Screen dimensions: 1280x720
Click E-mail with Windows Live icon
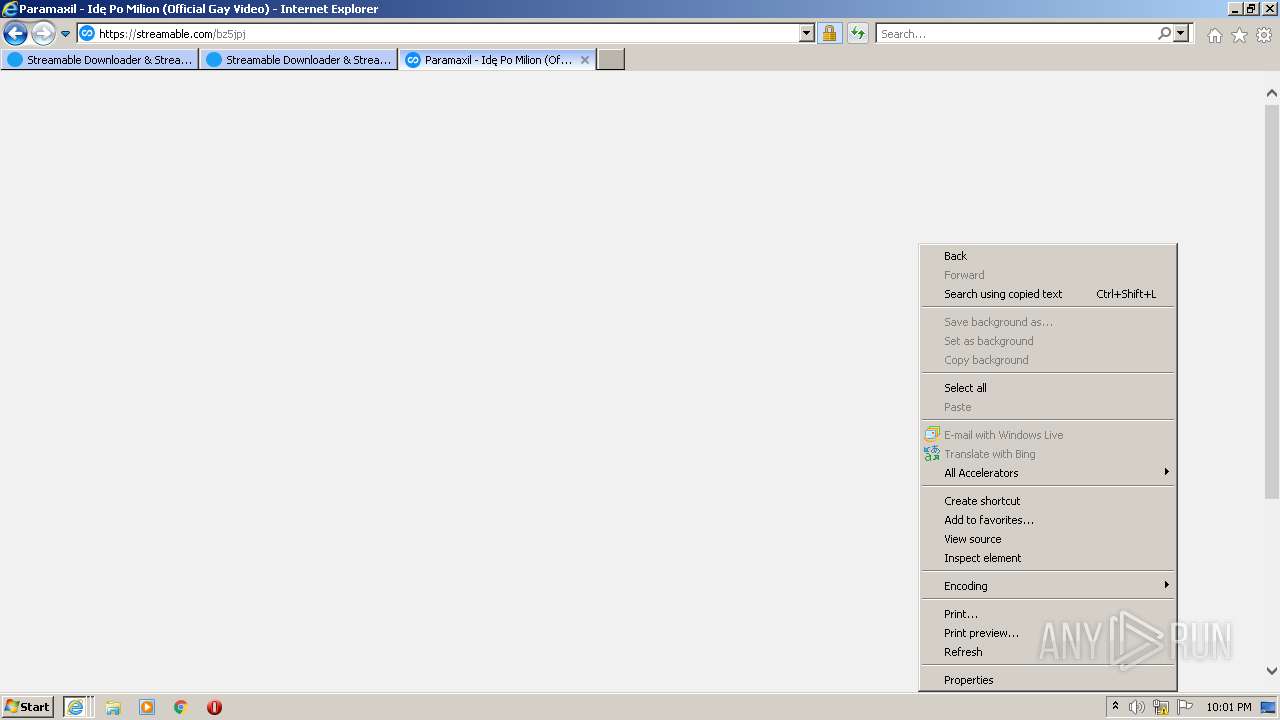[932, 435]
